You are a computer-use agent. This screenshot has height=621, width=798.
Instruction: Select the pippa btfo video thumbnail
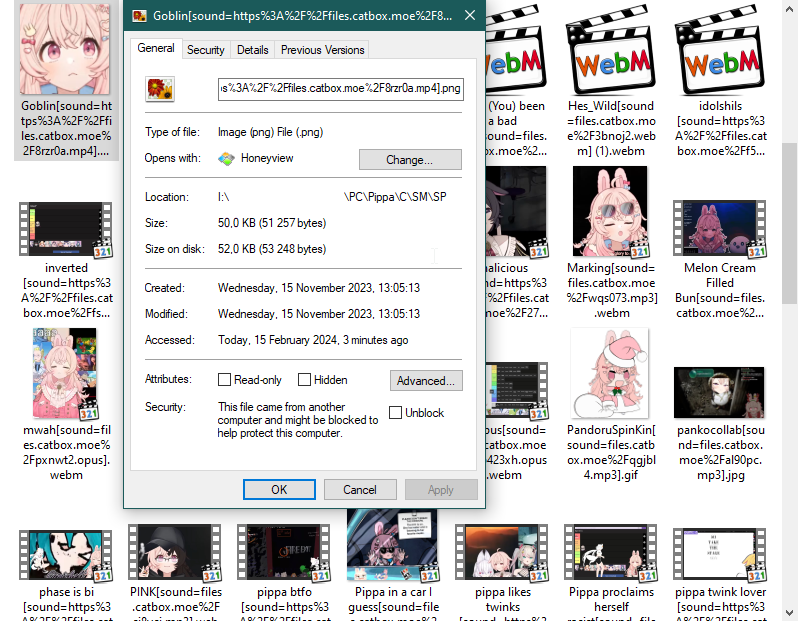(284, 554)
